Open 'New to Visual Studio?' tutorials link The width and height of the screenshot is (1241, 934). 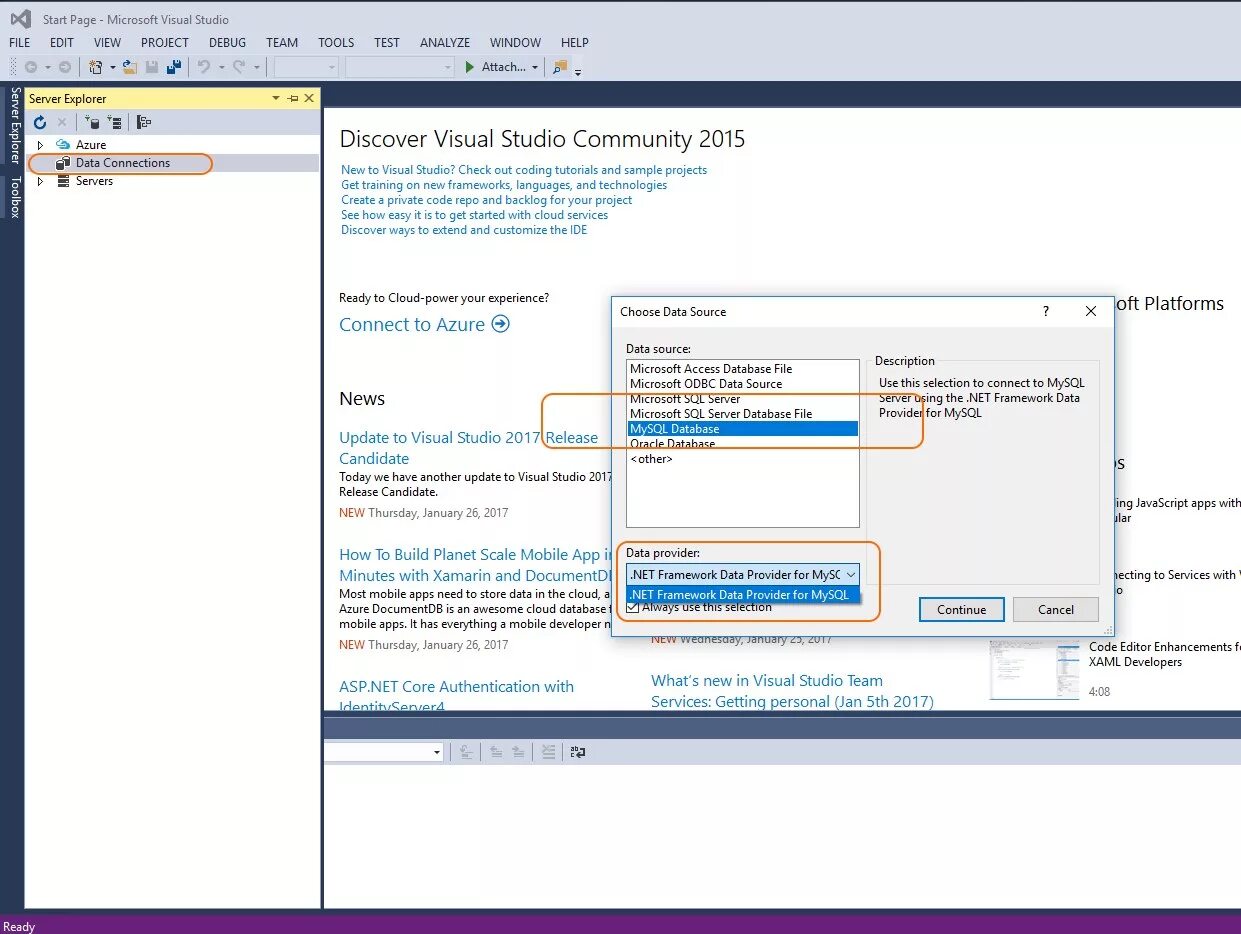pos(524,170)
